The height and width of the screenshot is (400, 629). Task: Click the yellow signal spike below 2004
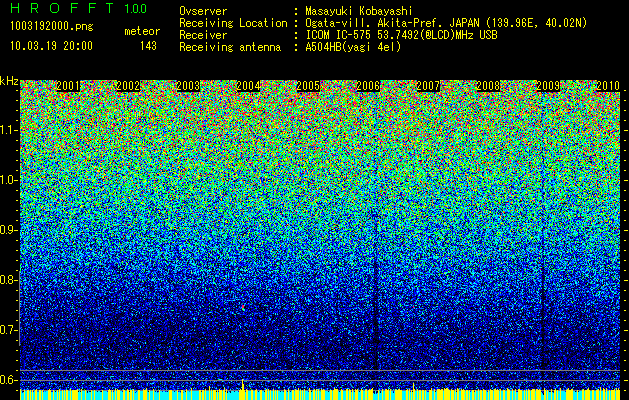tap(243, 384)
